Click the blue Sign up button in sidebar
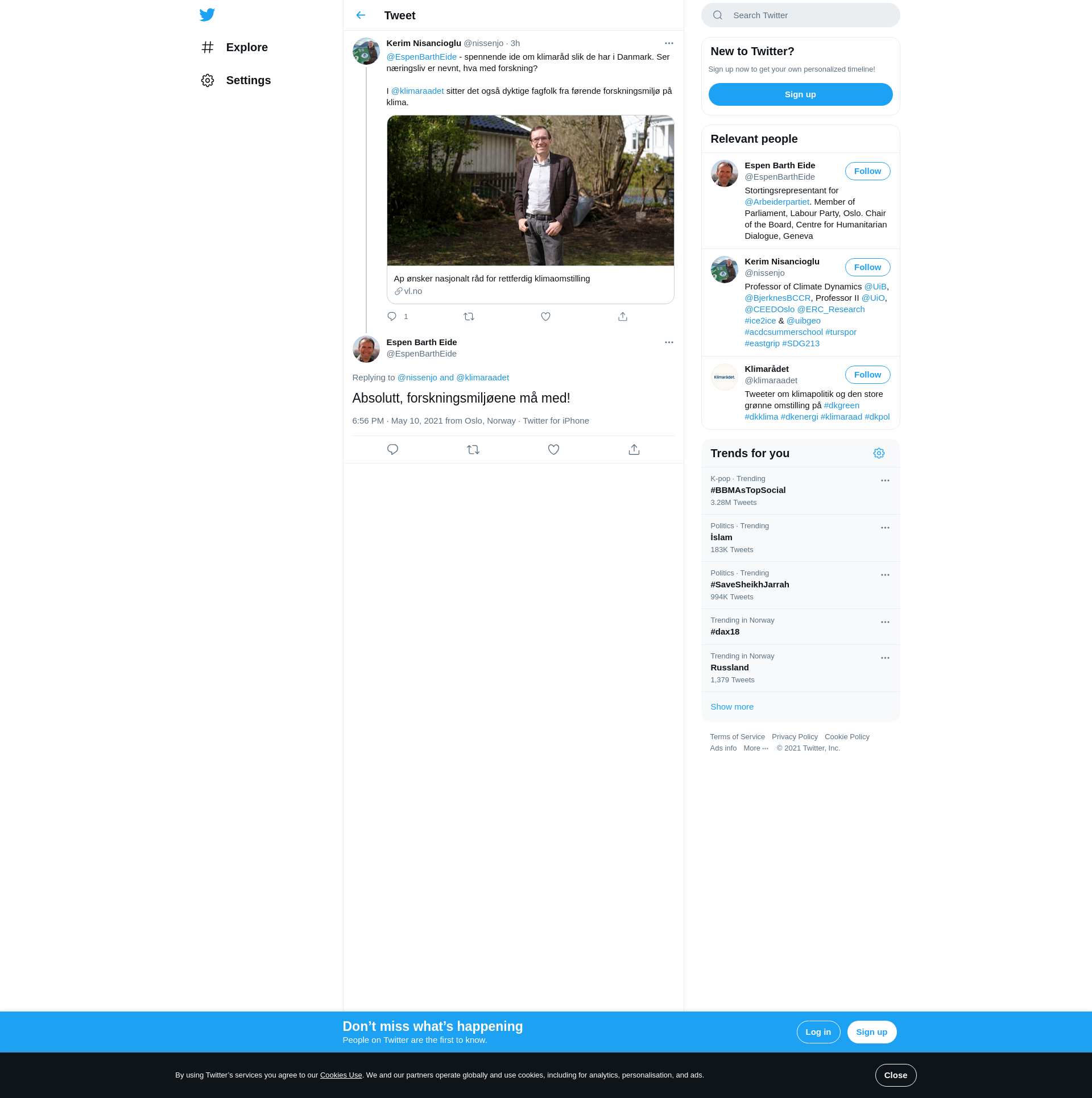 pos(800,94)
